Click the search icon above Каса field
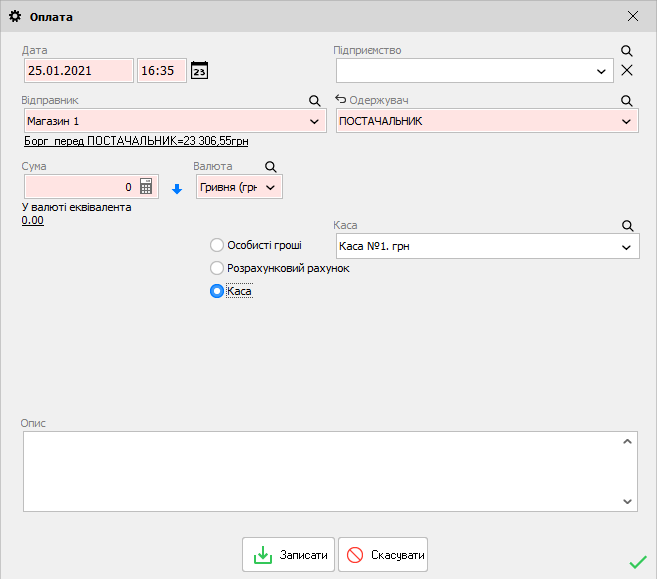Image resolution: width=657 pixels, height=579 pixels. (627, 226)
